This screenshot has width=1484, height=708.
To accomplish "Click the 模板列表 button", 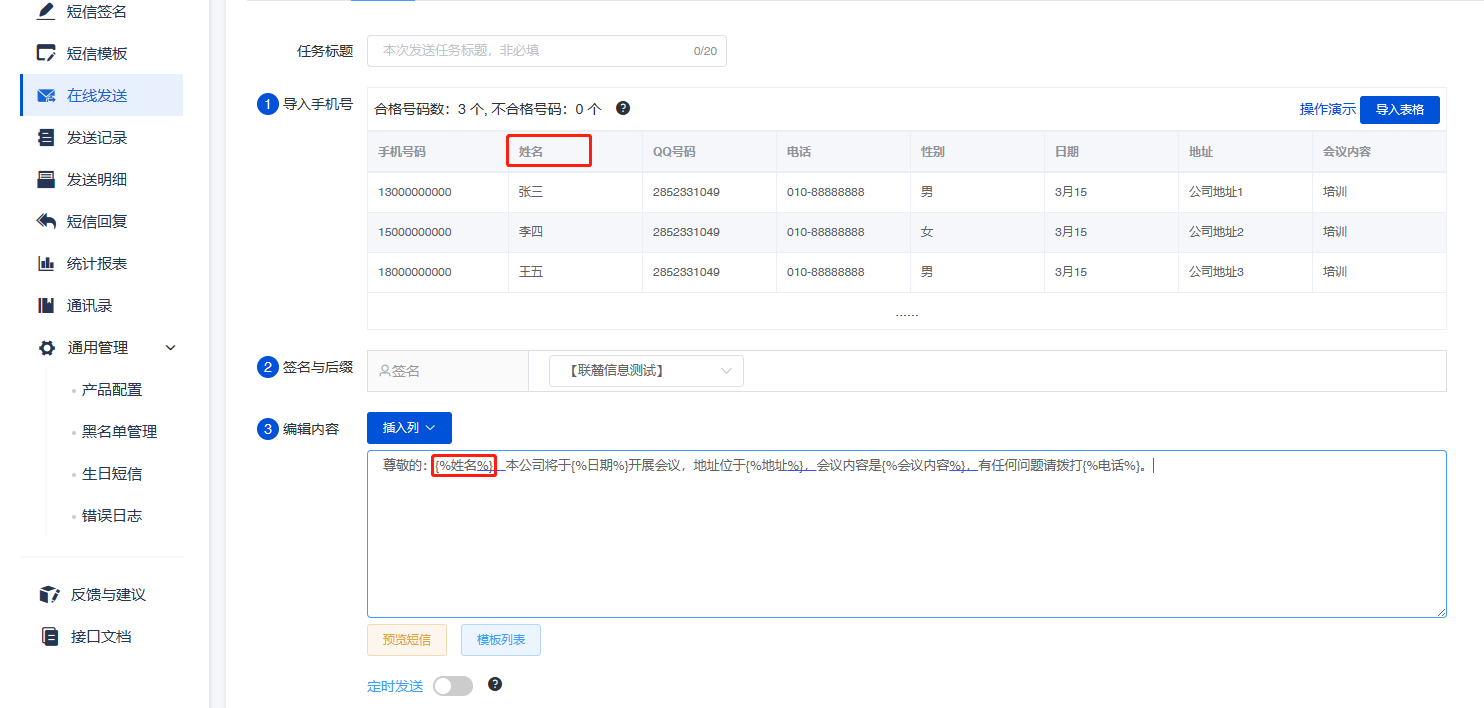I will (x=501, y=640).
